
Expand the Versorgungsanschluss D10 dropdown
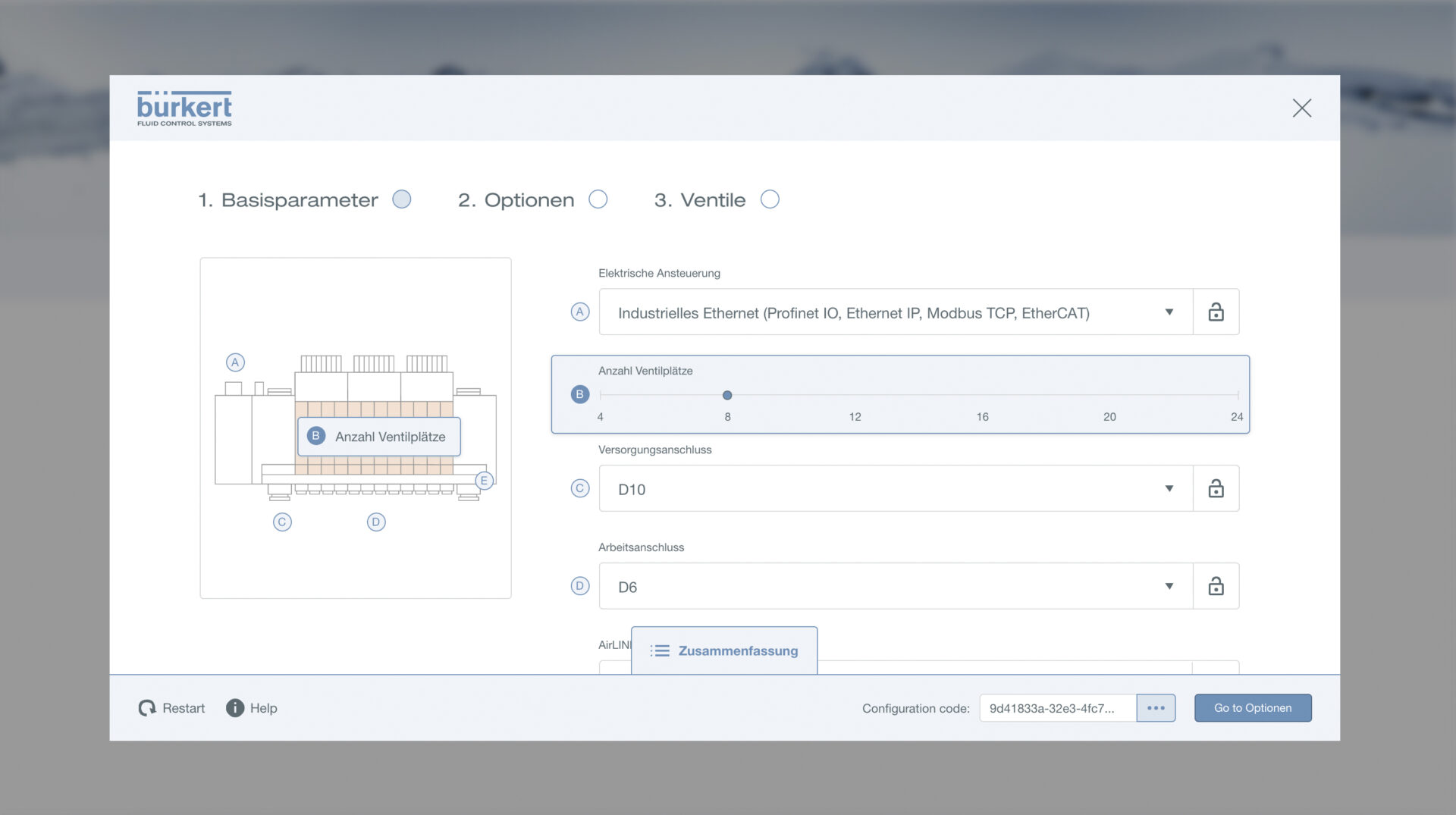point(895,489)
